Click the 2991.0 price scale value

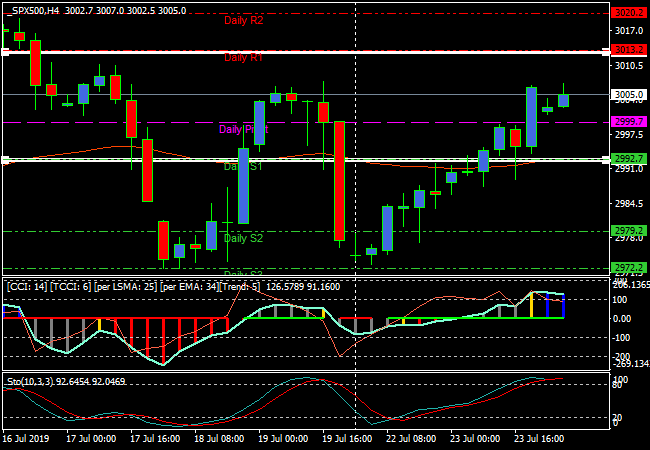(629, 169)
